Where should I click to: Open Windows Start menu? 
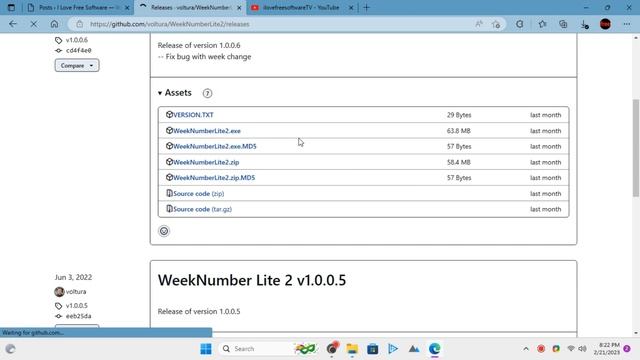[206, 349]
